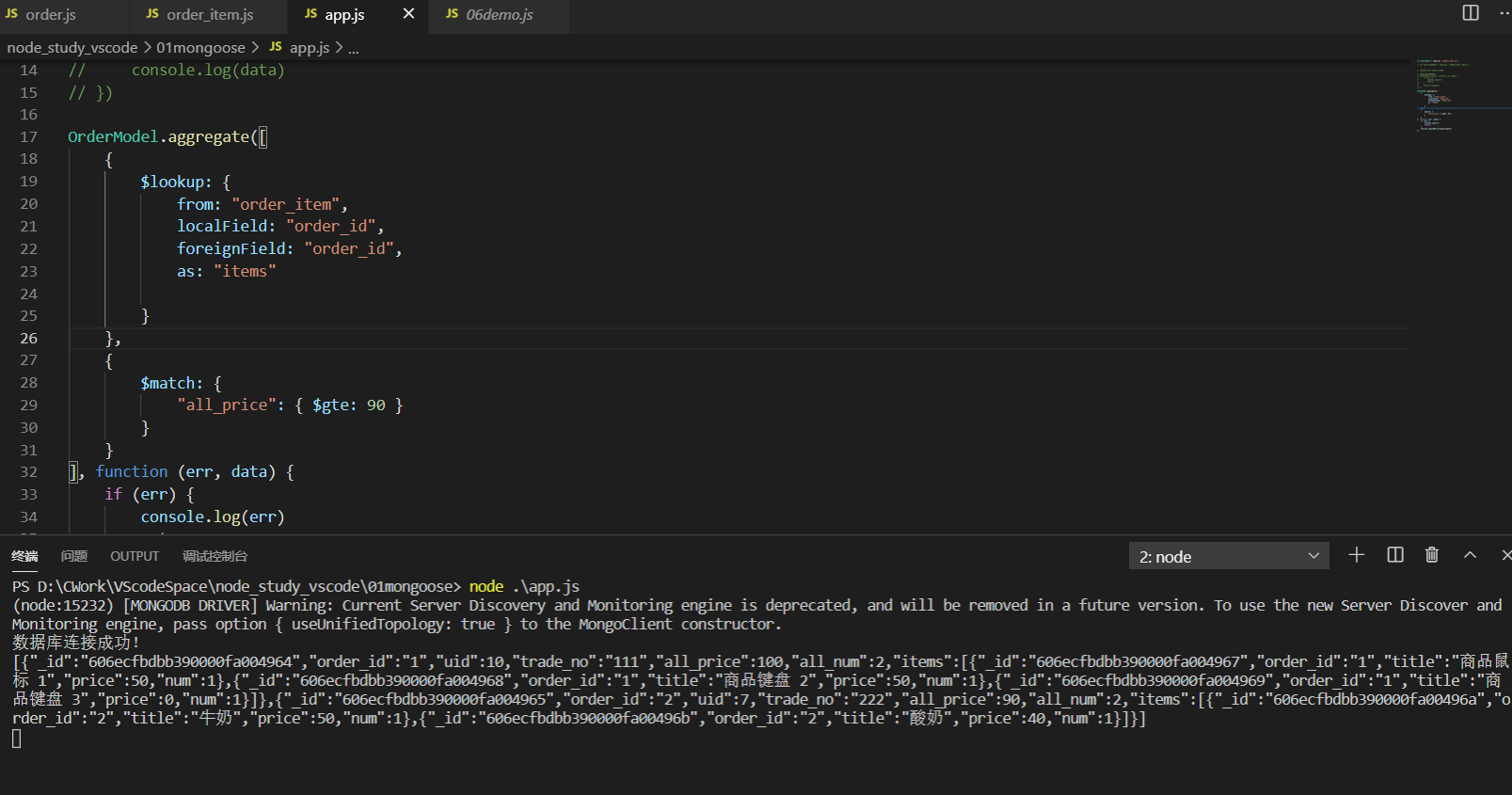Click 'node .\app.js' command in terminal

524,587
